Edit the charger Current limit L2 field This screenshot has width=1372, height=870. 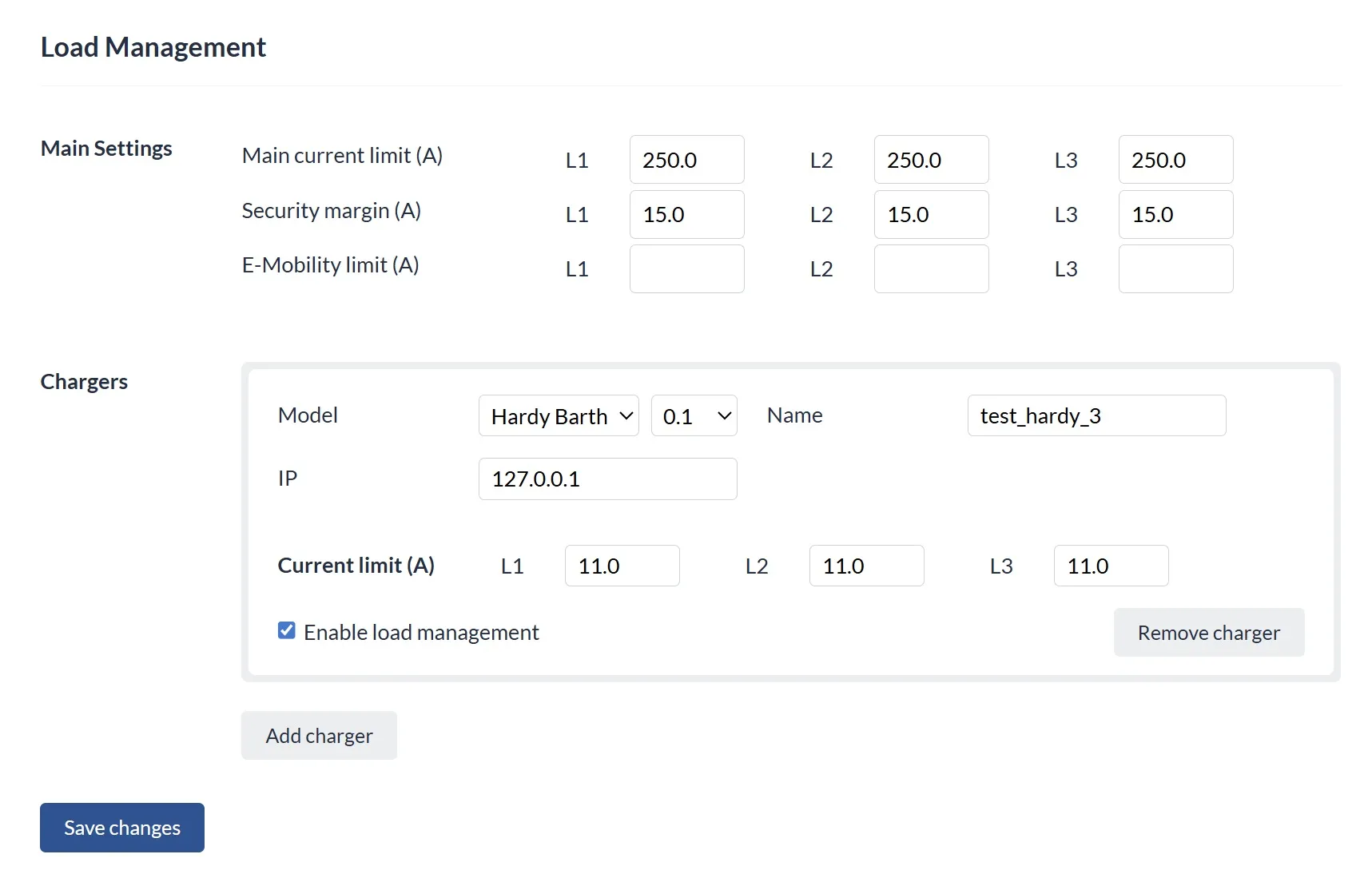click(x=867, y=566)
